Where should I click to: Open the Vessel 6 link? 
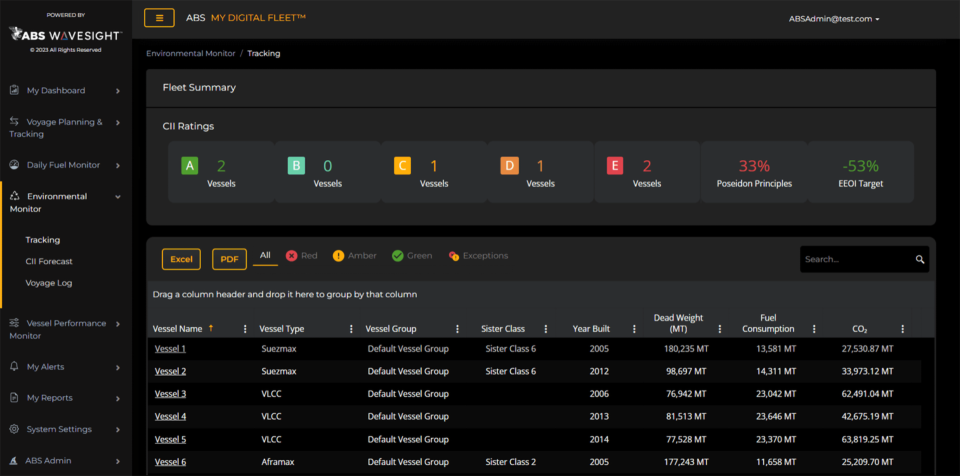point(170,462)
